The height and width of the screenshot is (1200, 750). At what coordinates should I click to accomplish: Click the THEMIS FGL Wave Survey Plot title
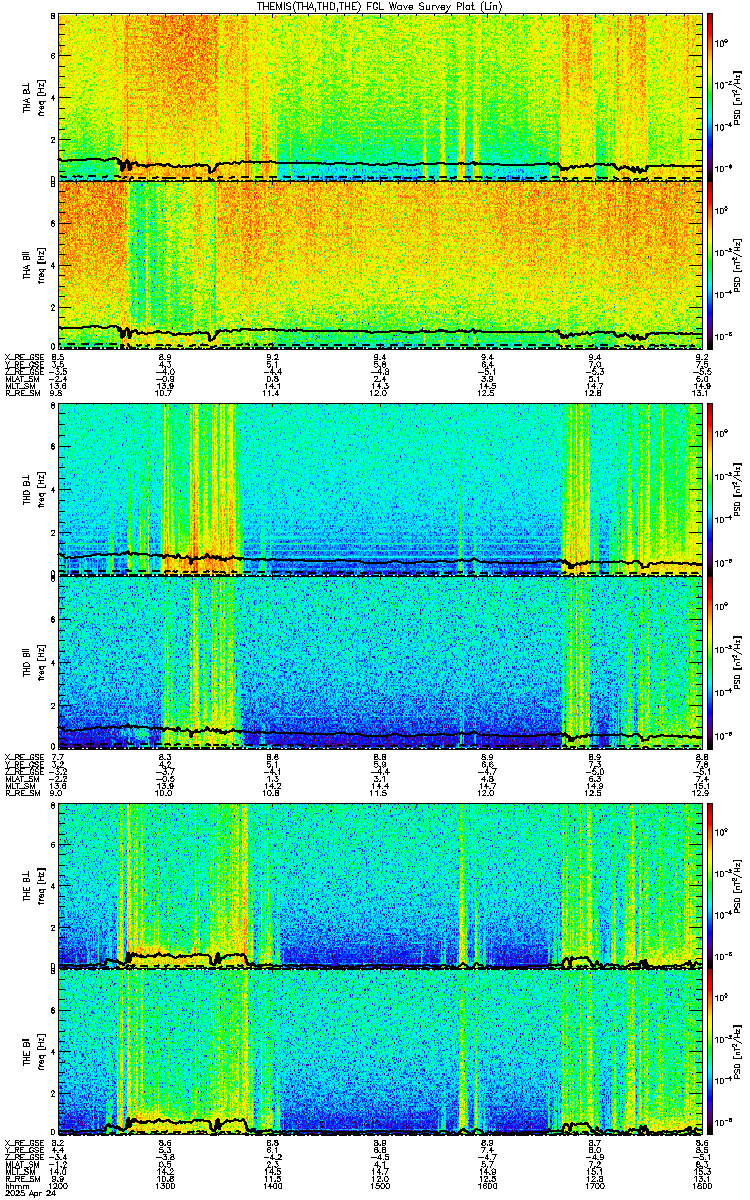pos(381,6)
